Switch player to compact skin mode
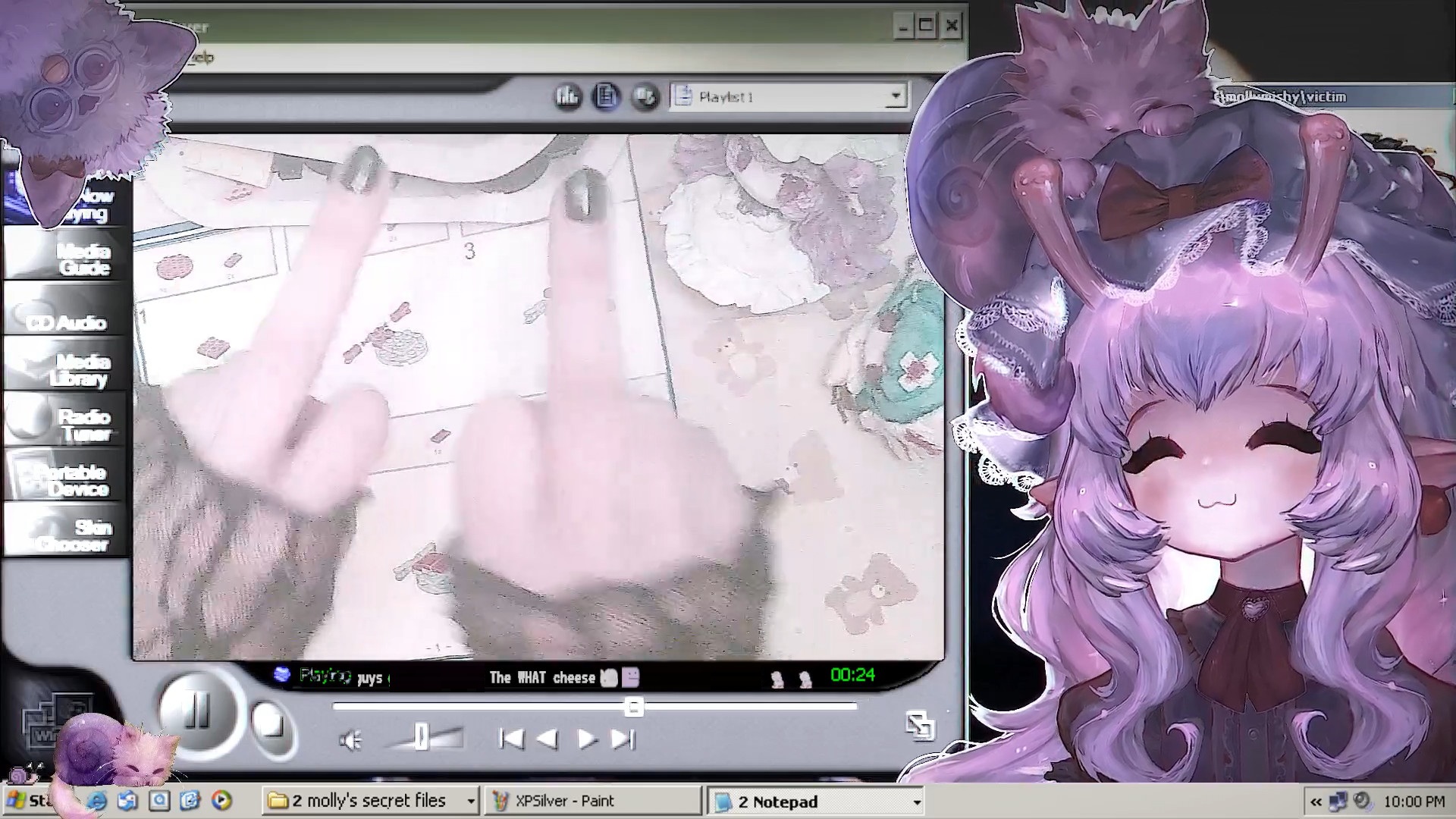The height and width of the screenshot is (819, 1456). [x=920, y=726]
